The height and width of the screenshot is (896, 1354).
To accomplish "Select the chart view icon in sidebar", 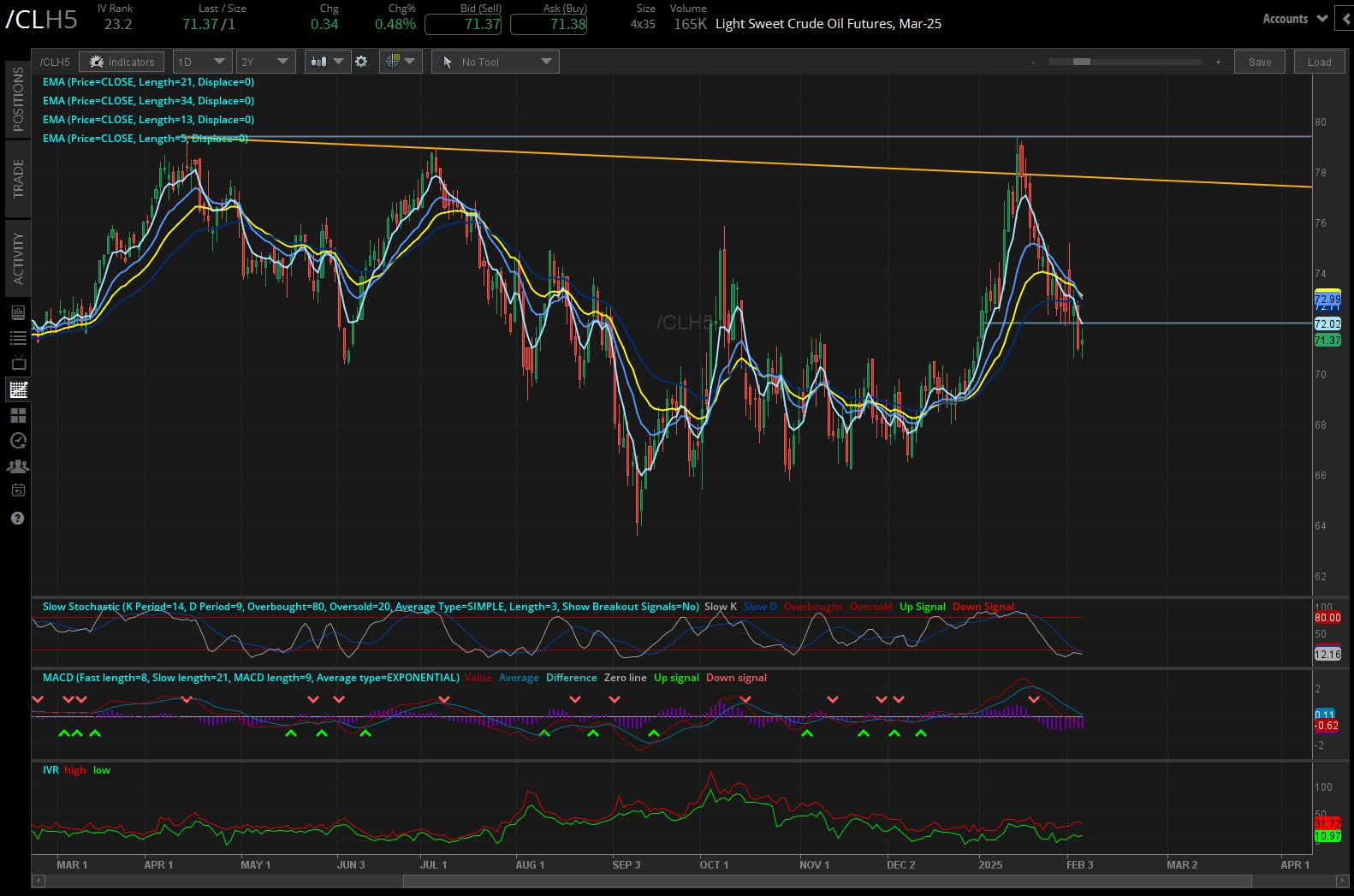I will pyautogui.click(x=18, y=389).
